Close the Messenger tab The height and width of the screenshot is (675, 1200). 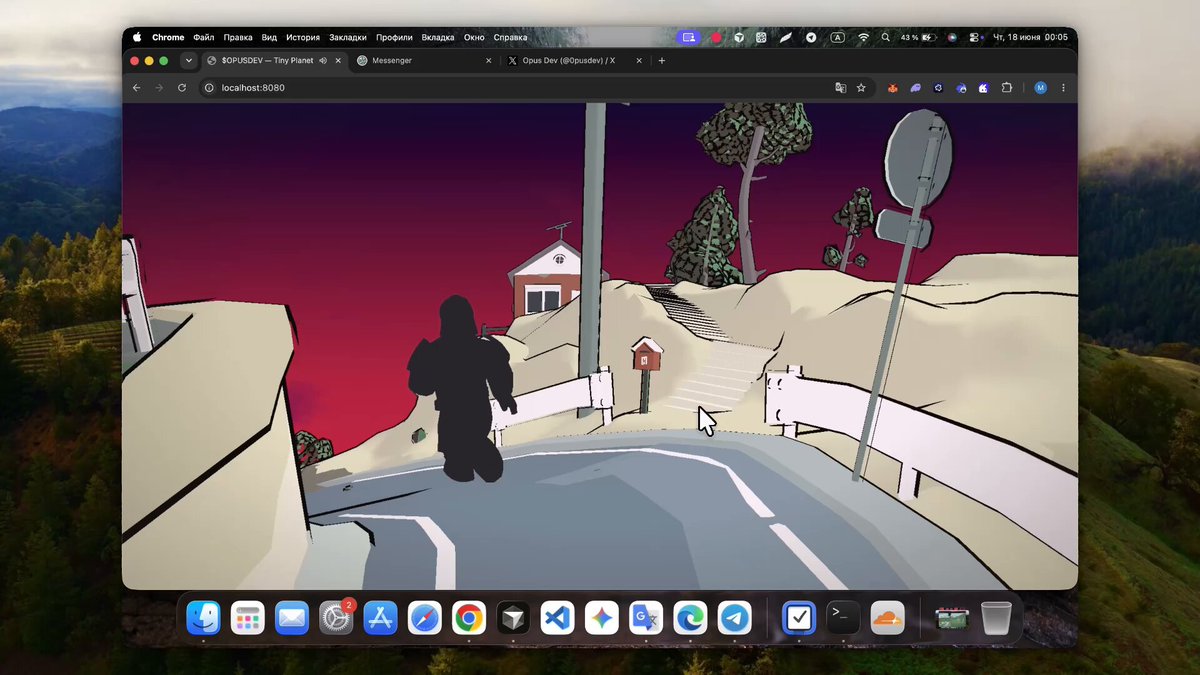pos(489,61)
